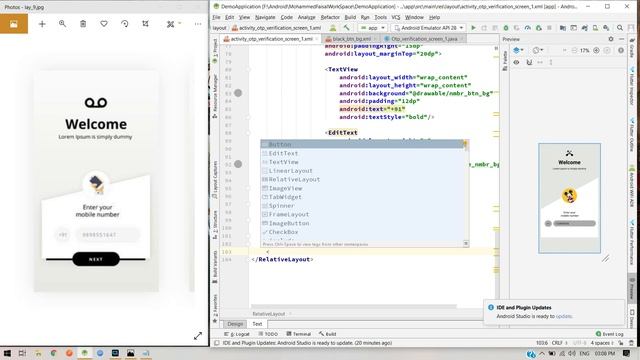
Task: Open SDK Manager icon in toolbar
Action: click(x=606, y=28)
